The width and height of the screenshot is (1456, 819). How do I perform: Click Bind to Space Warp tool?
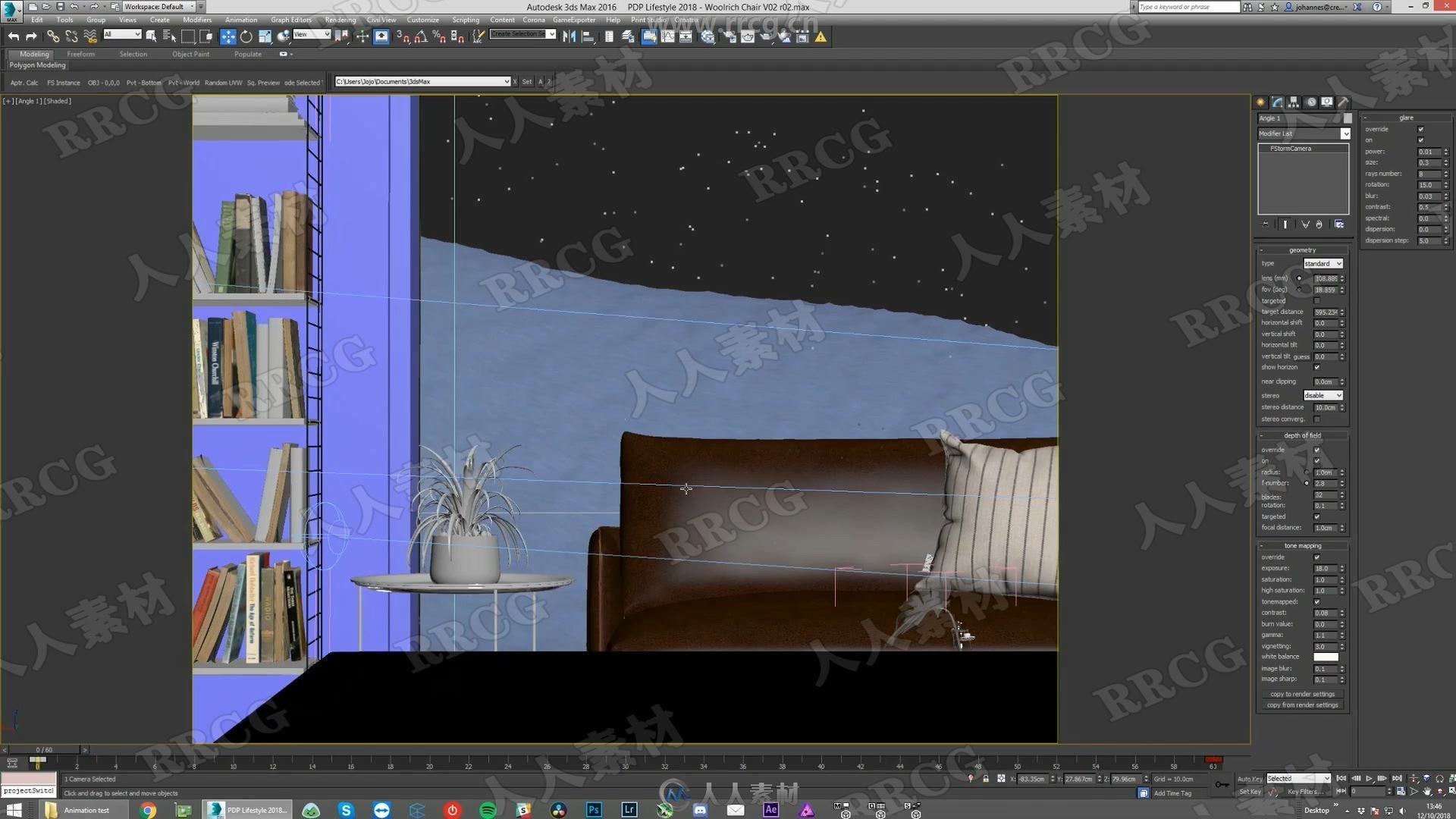click(x=90, y=36)
